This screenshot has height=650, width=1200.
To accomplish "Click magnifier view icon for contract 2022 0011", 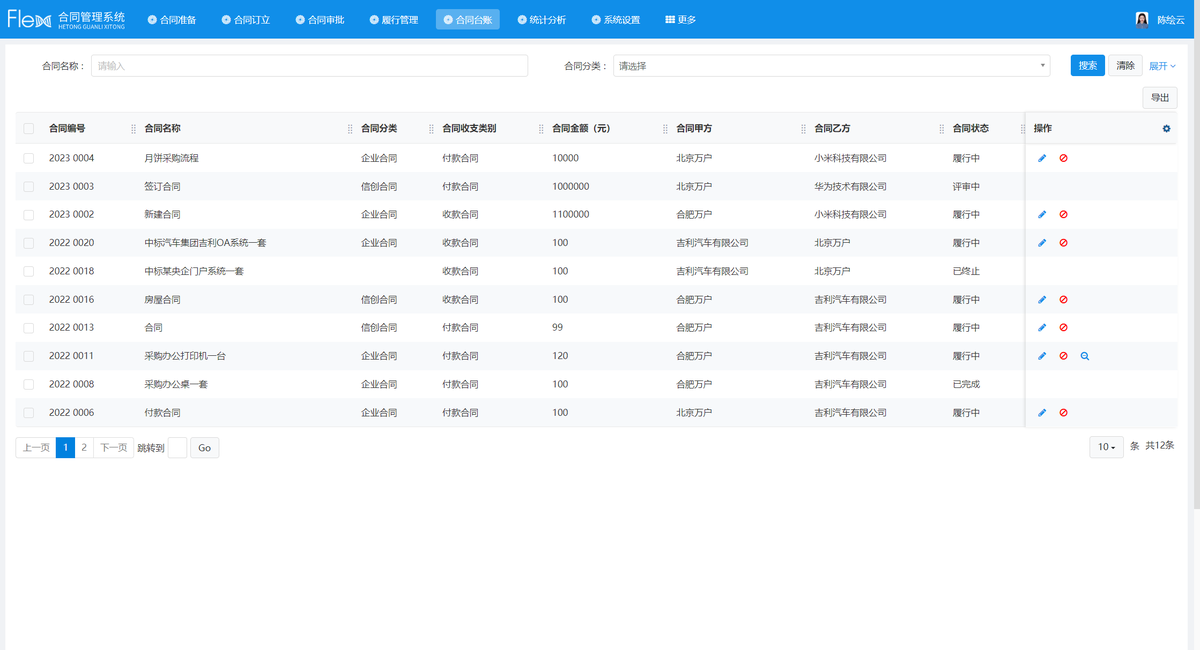I will tap(1084, 356).
